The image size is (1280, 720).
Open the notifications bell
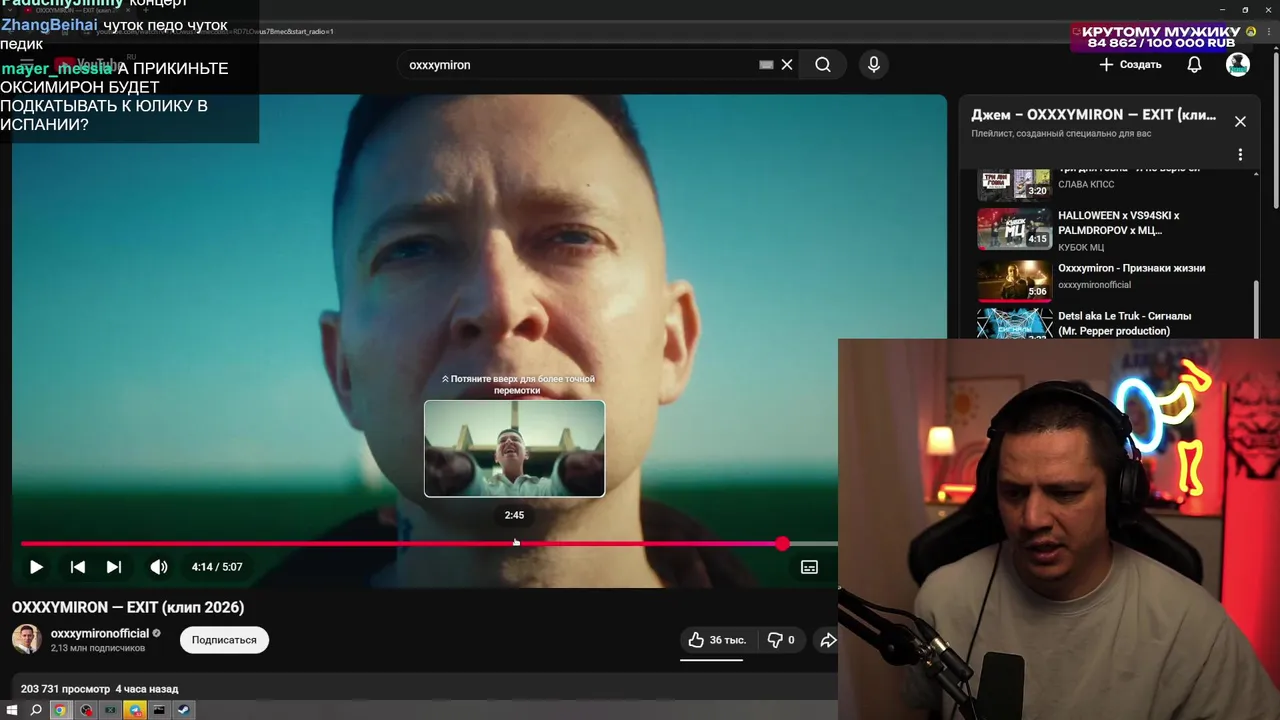click(1194, 65)
